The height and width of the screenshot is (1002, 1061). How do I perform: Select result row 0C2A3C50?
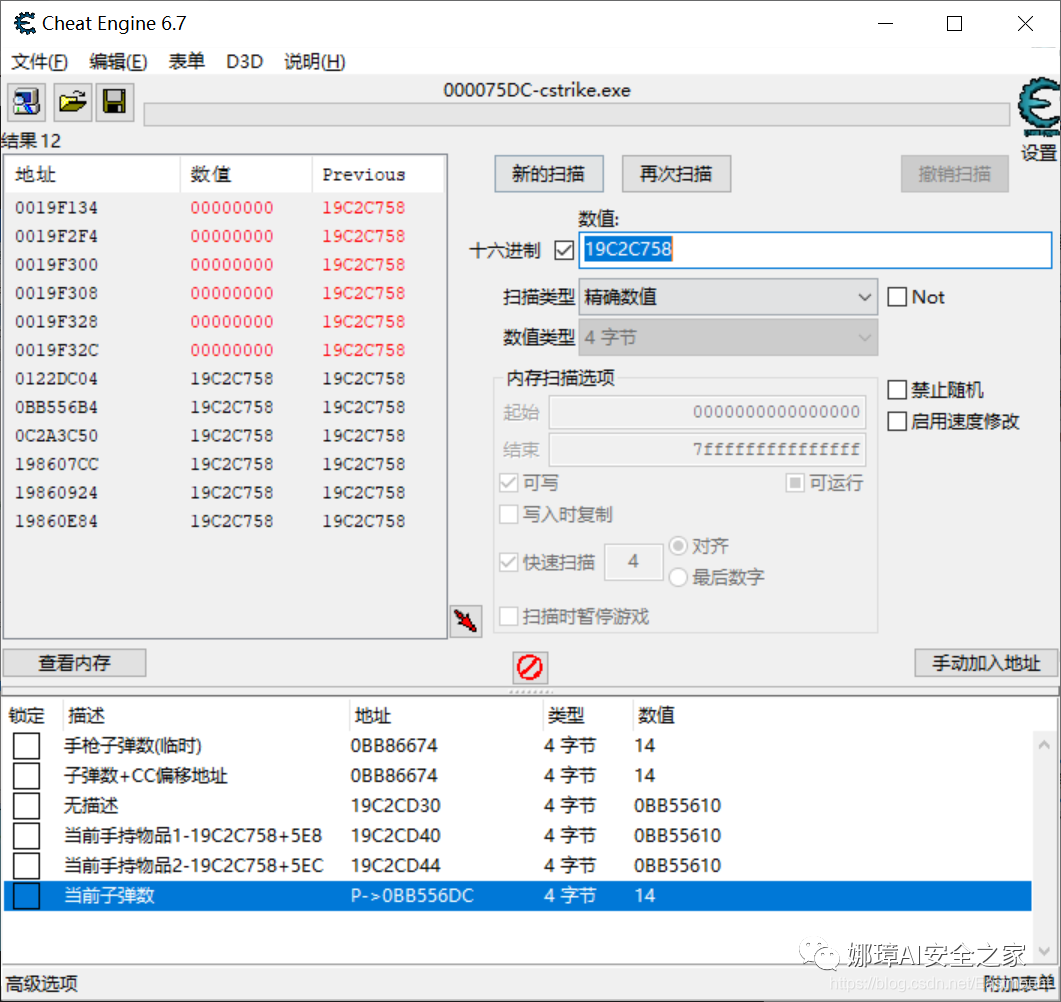tap(225, 436)
